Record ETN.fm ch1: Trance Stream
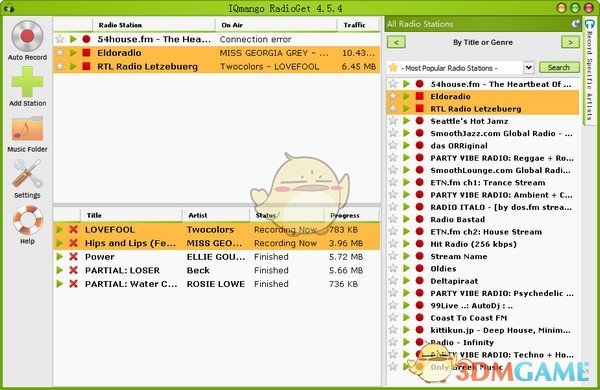The height and width of the screenshot is (390, 600). coord(420,183)
